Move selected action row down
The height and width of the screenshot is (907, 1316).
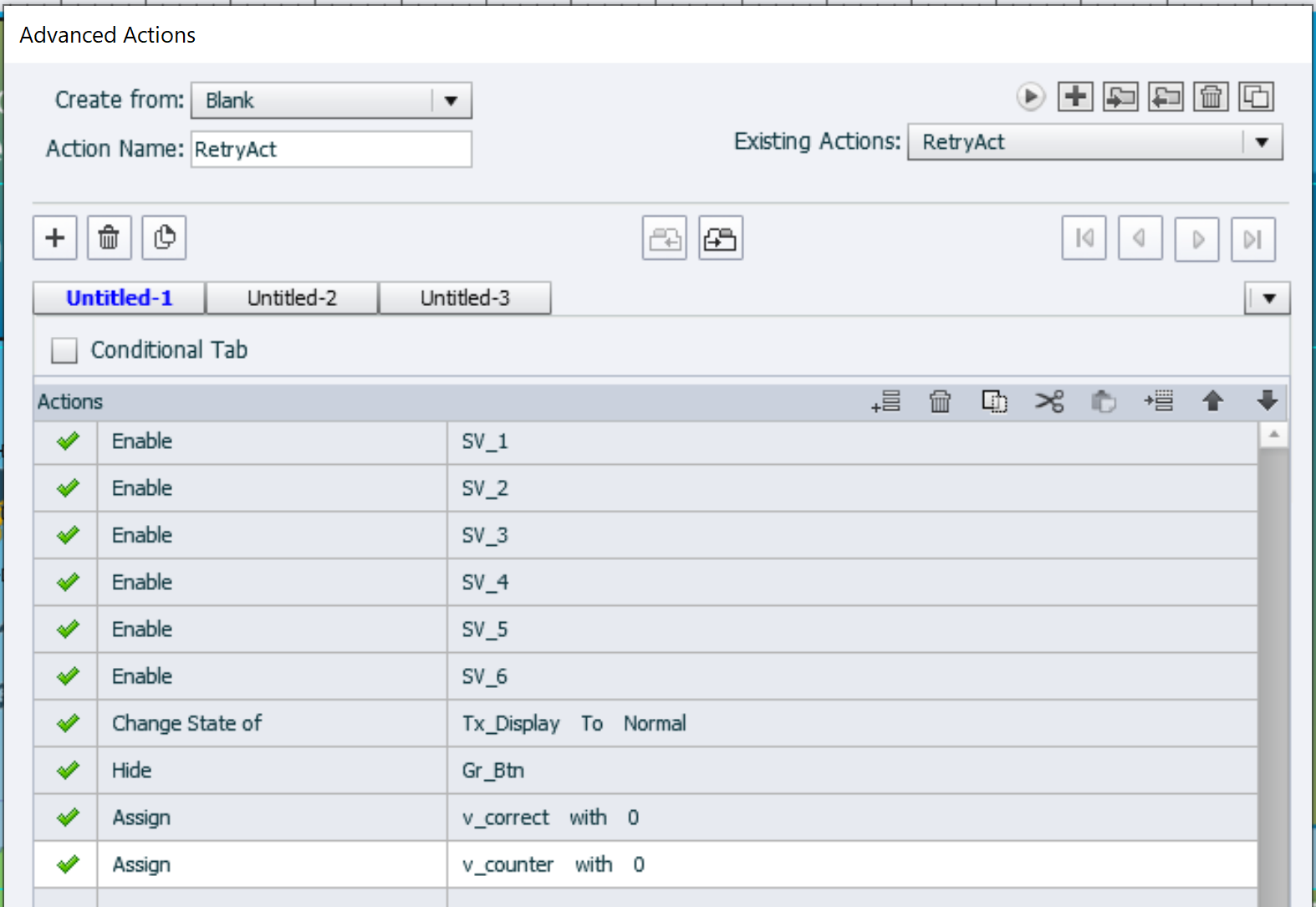pyautogui.click(x=1267, y=402)
